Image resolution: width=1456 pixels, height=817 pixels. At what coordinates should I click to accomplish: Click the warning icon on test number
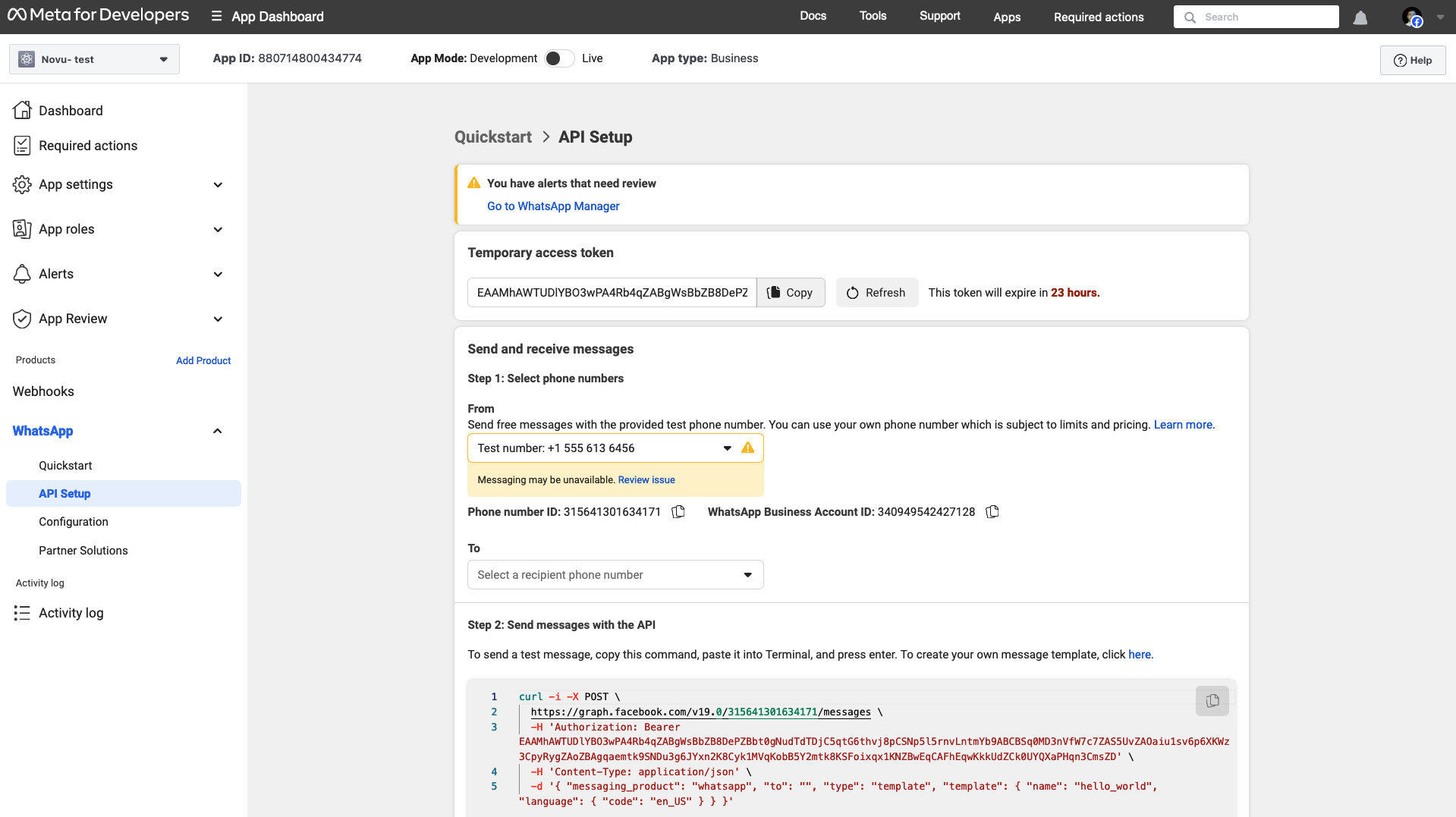pos(748,448)
